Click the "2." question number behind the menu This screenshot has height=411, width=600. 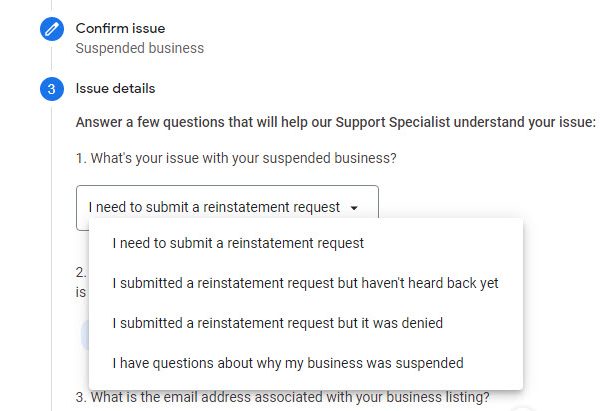tap(81, 272)
